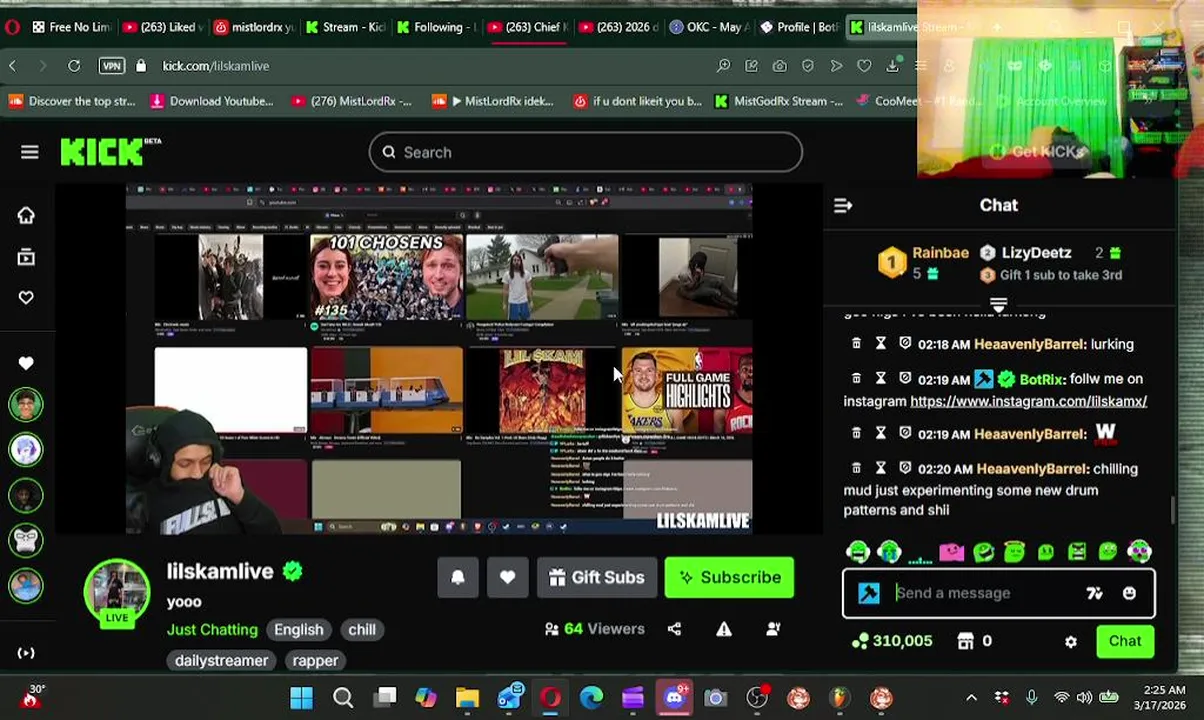Click Rainbae in the gift leaderboard
The width and height of the screenshot is (1204, 720).
coord(940,253)
